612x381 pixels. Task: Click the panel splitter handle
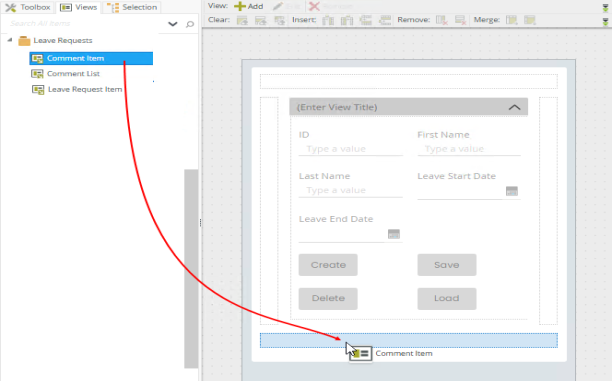click(x=200, y=223)
